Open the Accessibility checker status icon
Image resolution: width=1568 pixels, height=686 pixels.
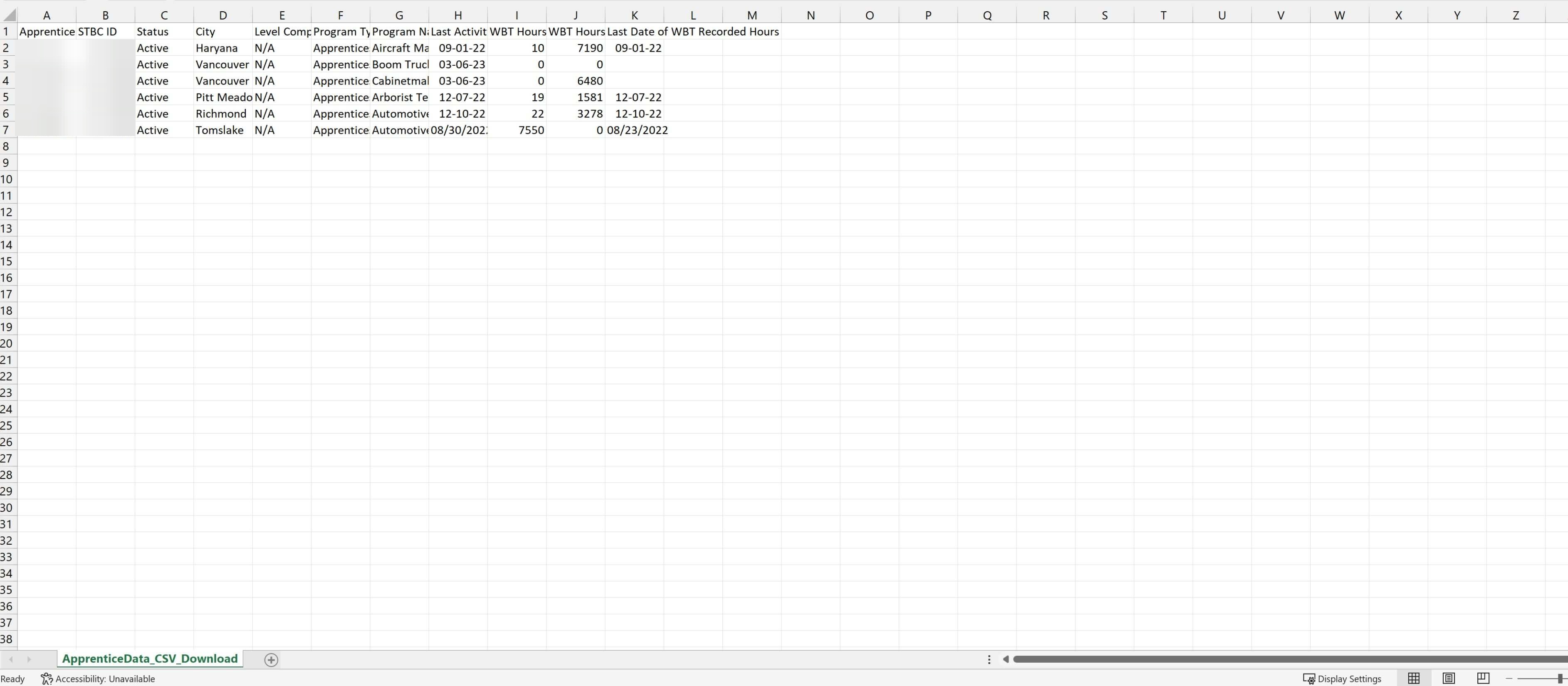click(x=47, y=679)
